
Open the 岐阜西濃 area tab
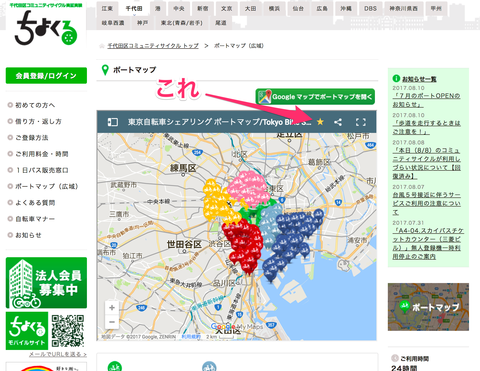[x=113, y=23]
